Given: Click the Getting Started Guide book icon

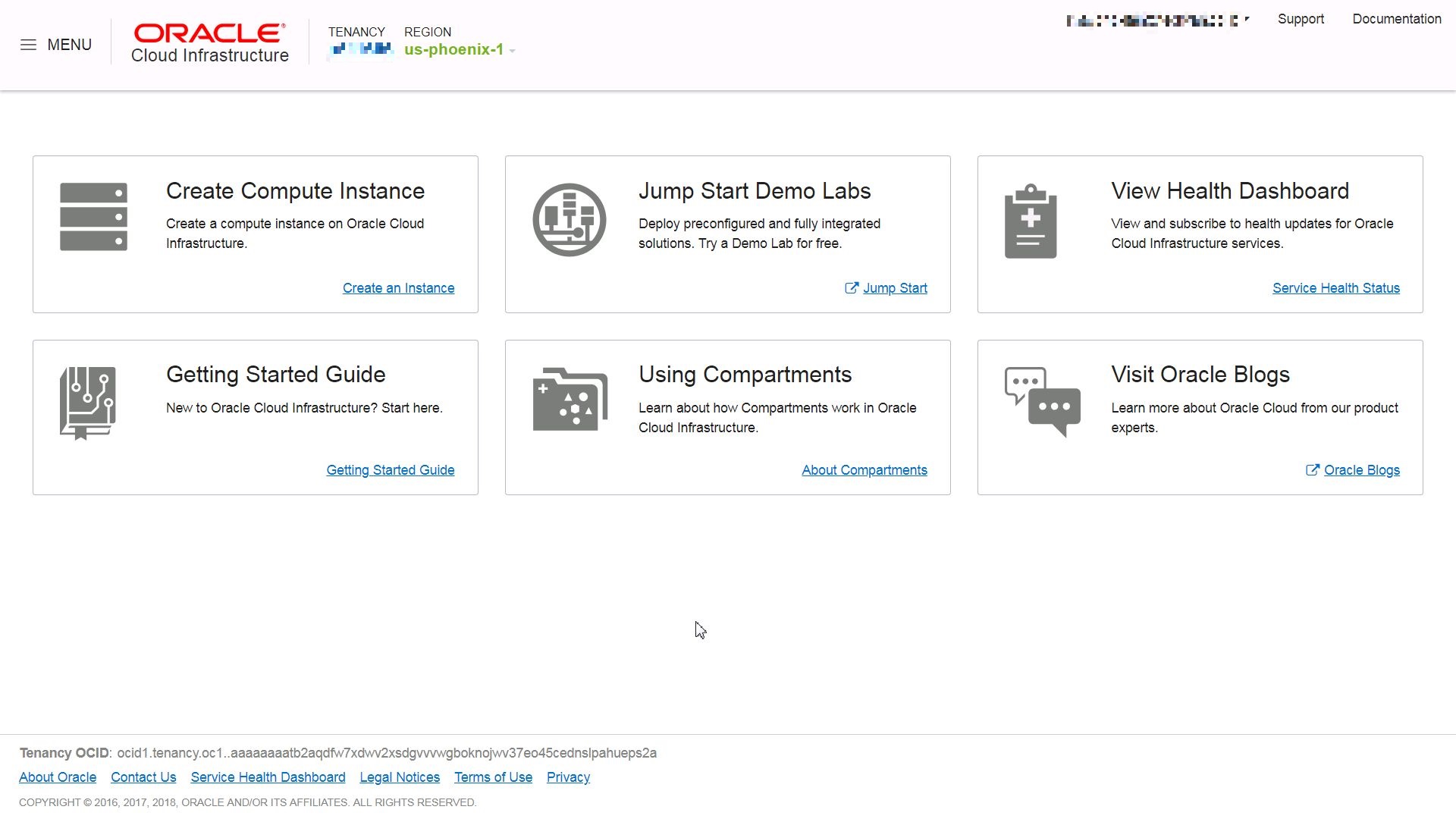Looking at the screenshot, I should click(x=88, y=403).
